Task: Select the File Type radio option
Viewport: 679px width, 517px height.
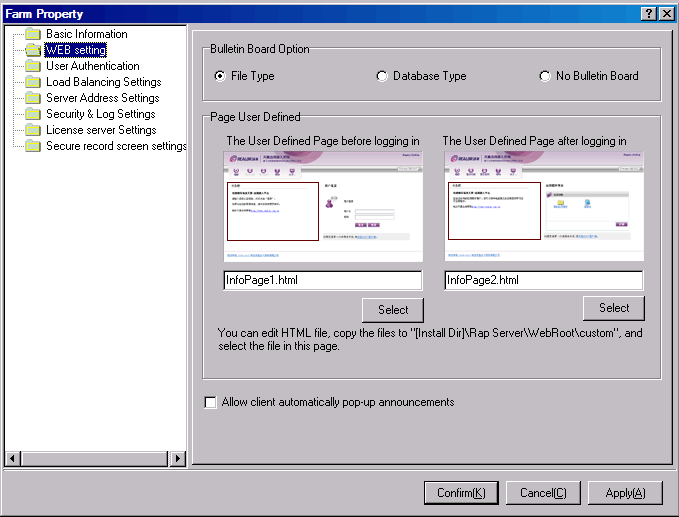Action: tap(221, 76)
